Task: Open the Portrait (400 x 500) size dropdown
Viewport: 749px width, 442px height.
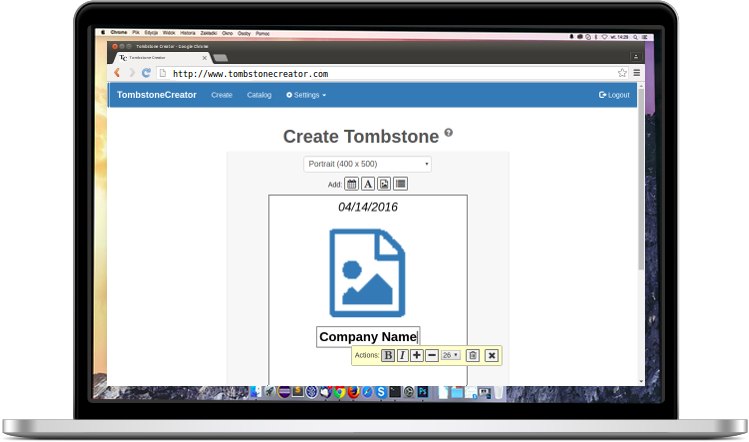Action: (x=367, y=164)
